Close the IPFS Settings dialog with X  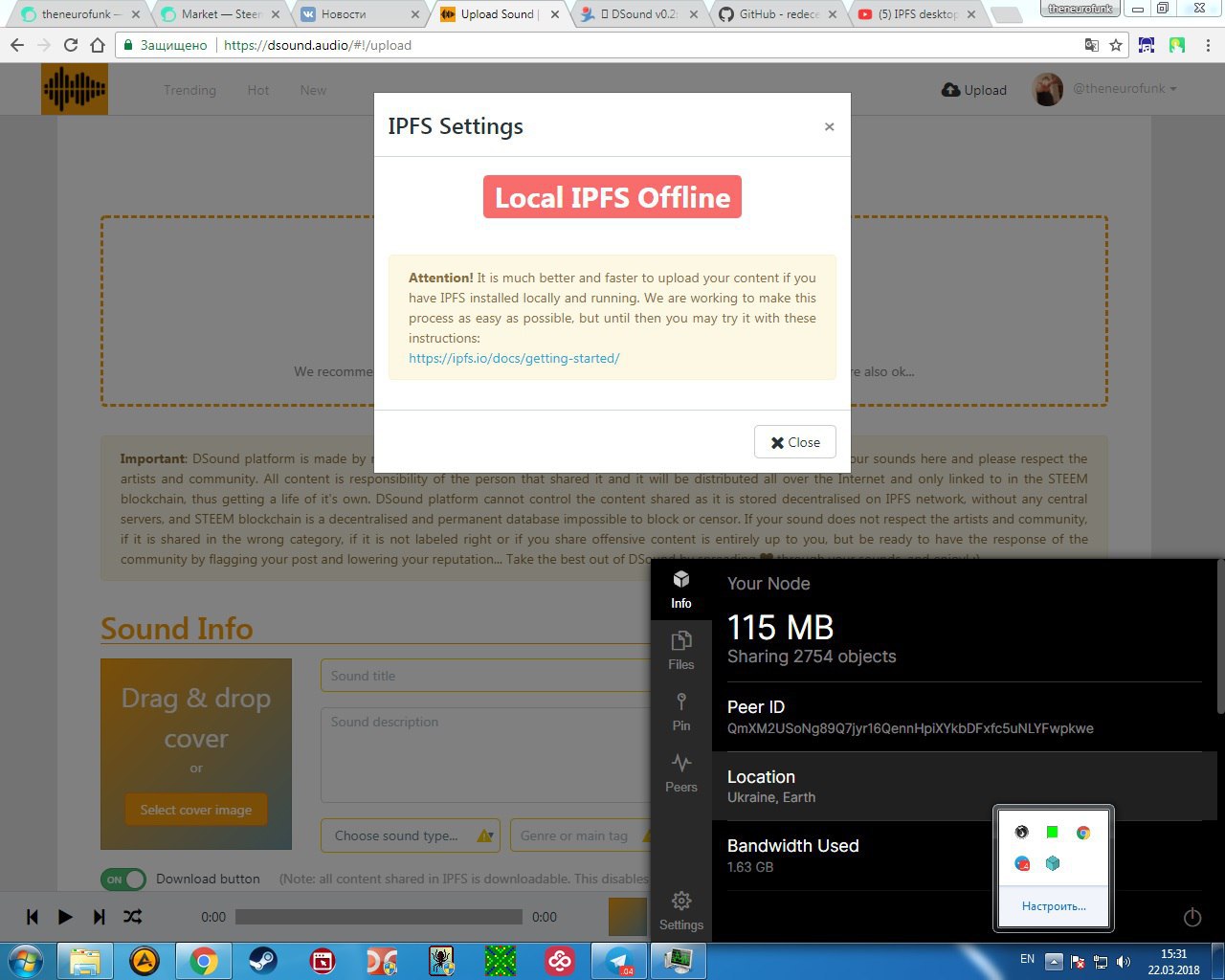829,126
